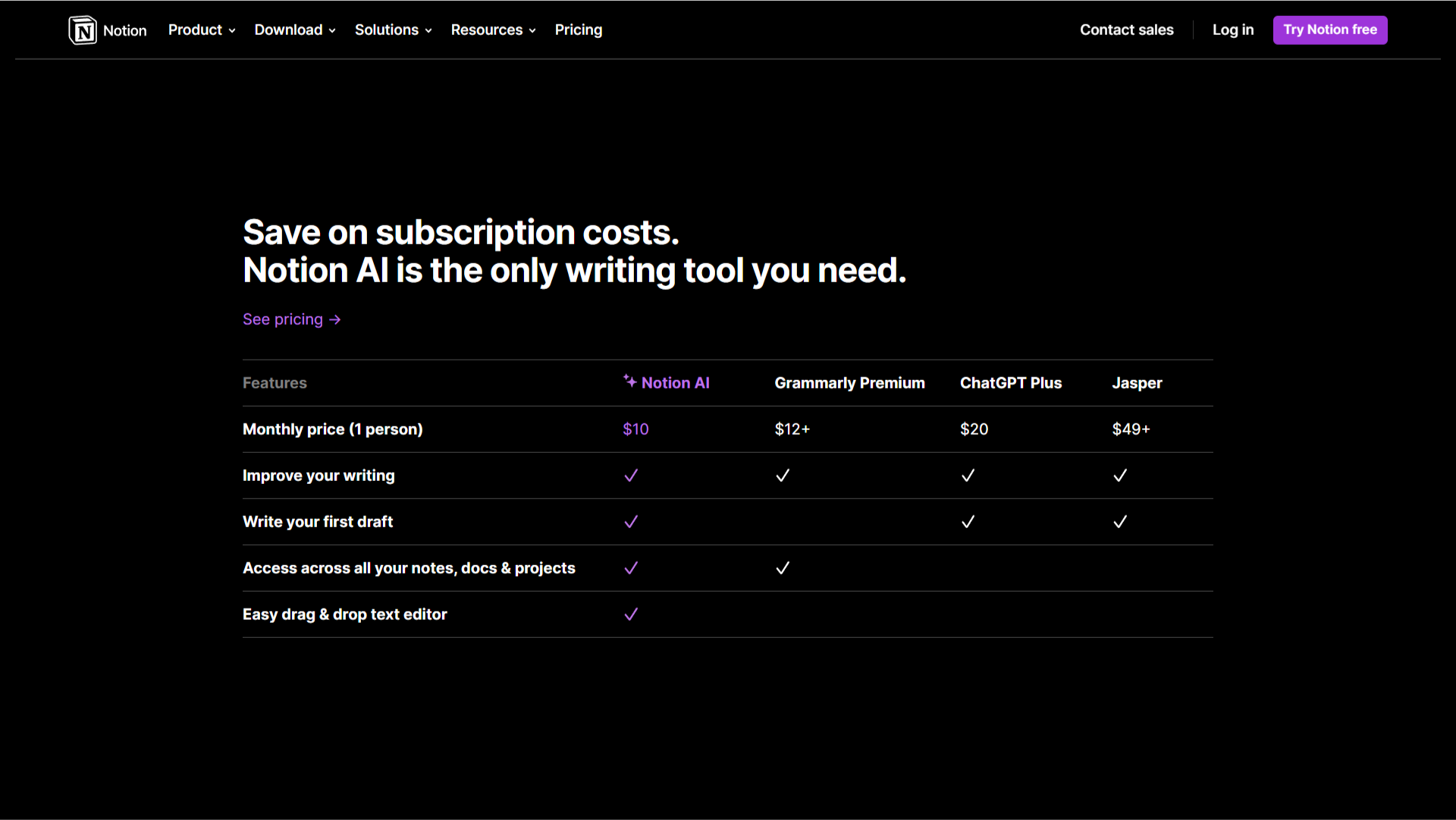The height and width of the screenshot is (820, 1456).
Task: Click the Write your first draft row label
Action: coord(318,522)
